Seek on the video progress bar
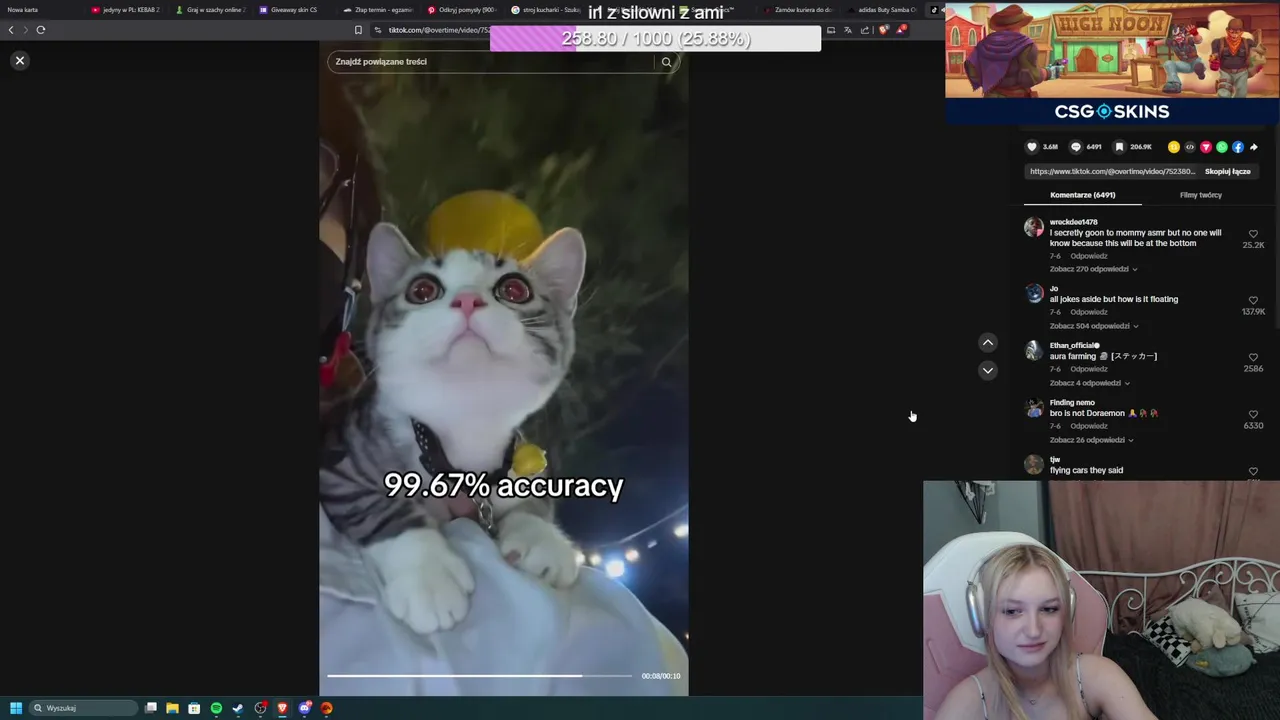The width and height of the screenshot is (1280, 720). coord(479,676)
